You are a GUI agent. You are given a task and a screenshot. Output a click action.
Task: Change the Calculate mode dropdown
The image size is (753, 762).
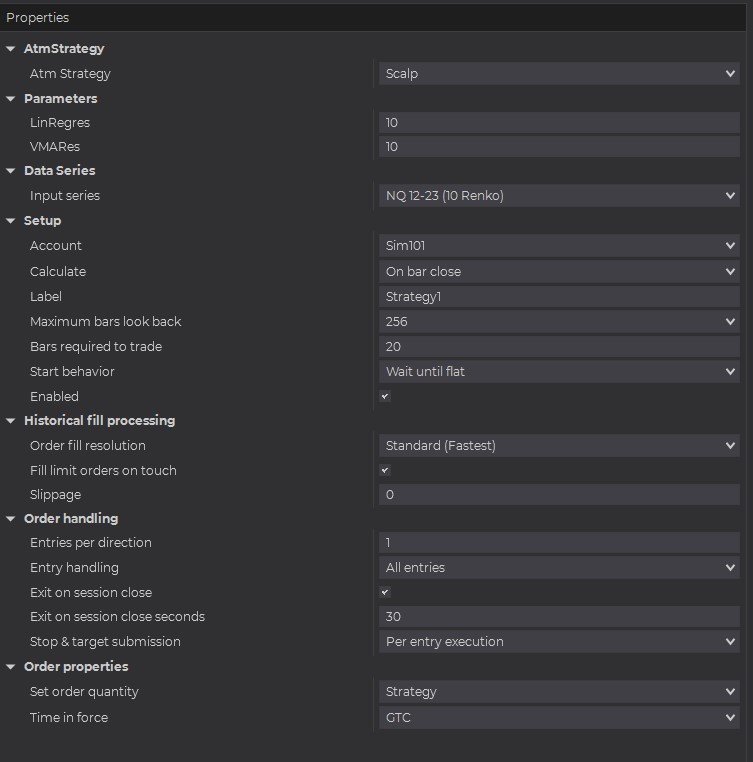coord(559,271)
